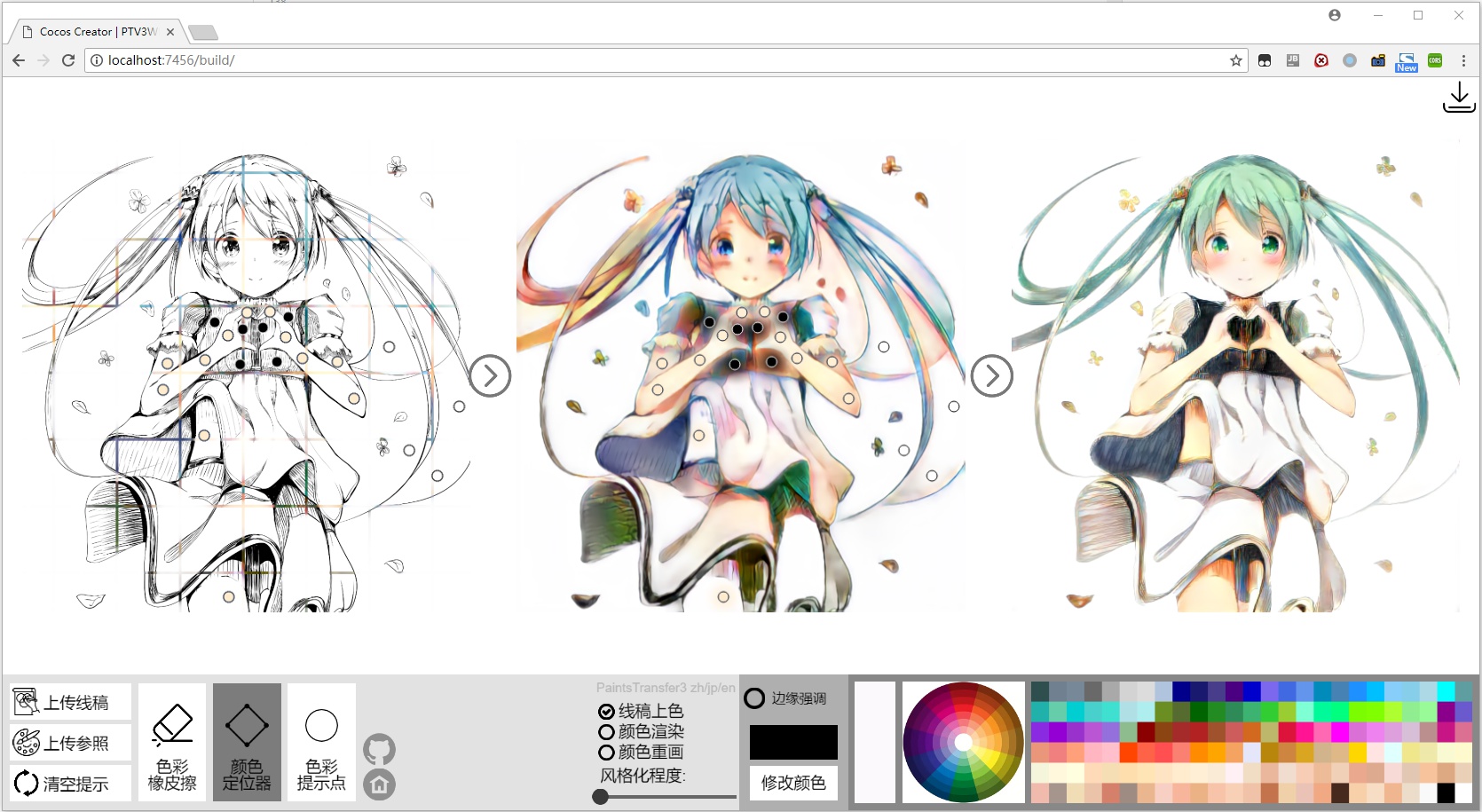This screenshot has width=1482, height=812.
Task: Click the 修改颜色 modify color button
Action: tap(793, 783)
